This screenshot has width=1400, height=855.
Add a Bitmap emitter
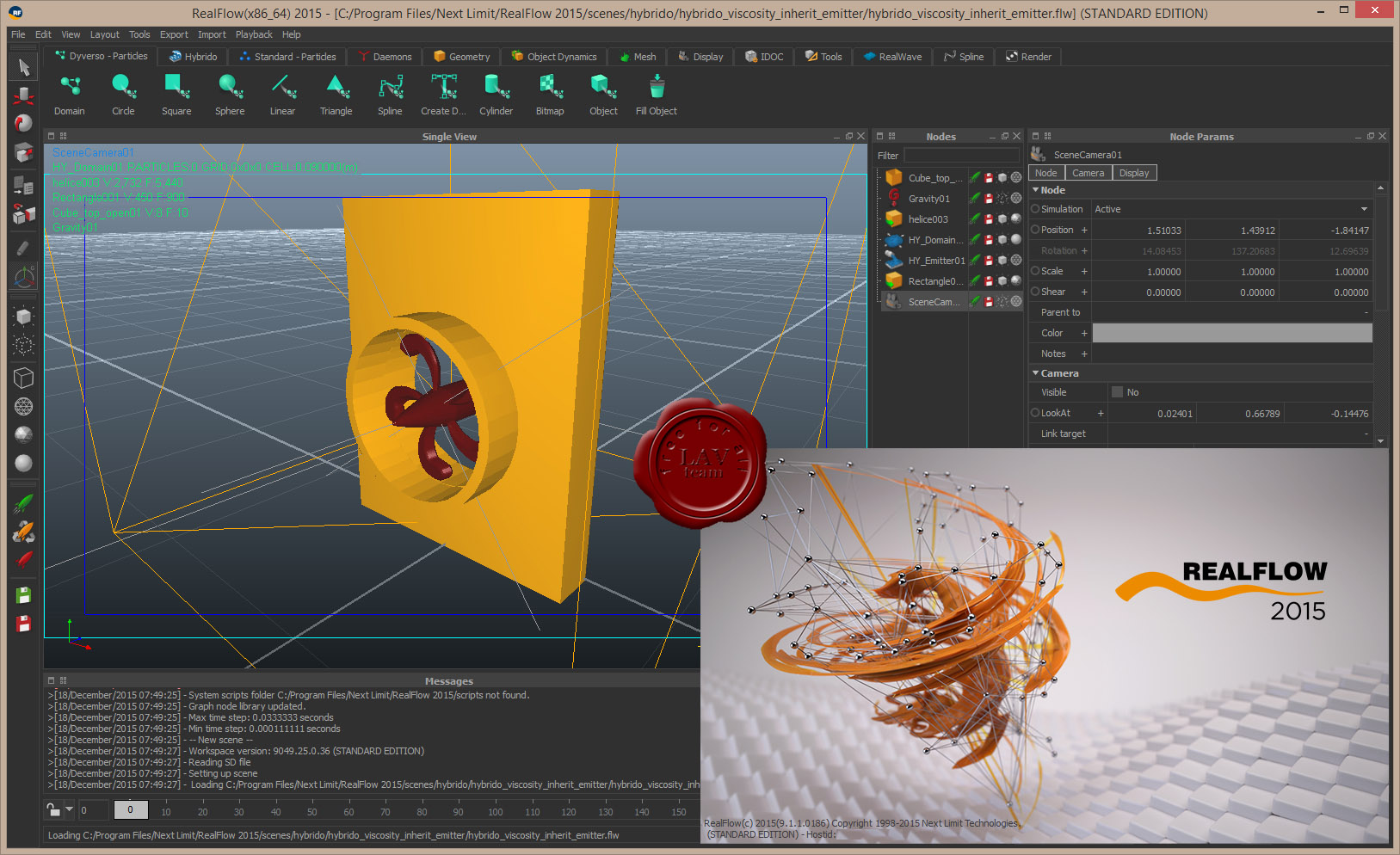pos(550,95)
